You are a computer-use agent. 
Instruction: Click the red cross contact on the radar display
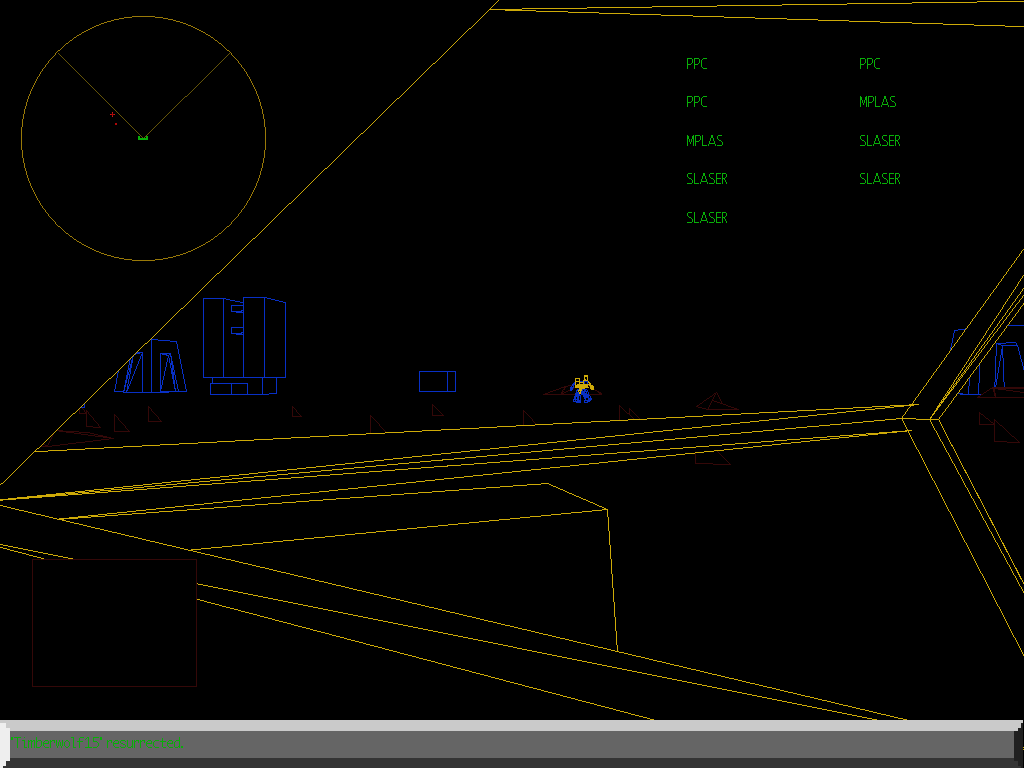111,115
